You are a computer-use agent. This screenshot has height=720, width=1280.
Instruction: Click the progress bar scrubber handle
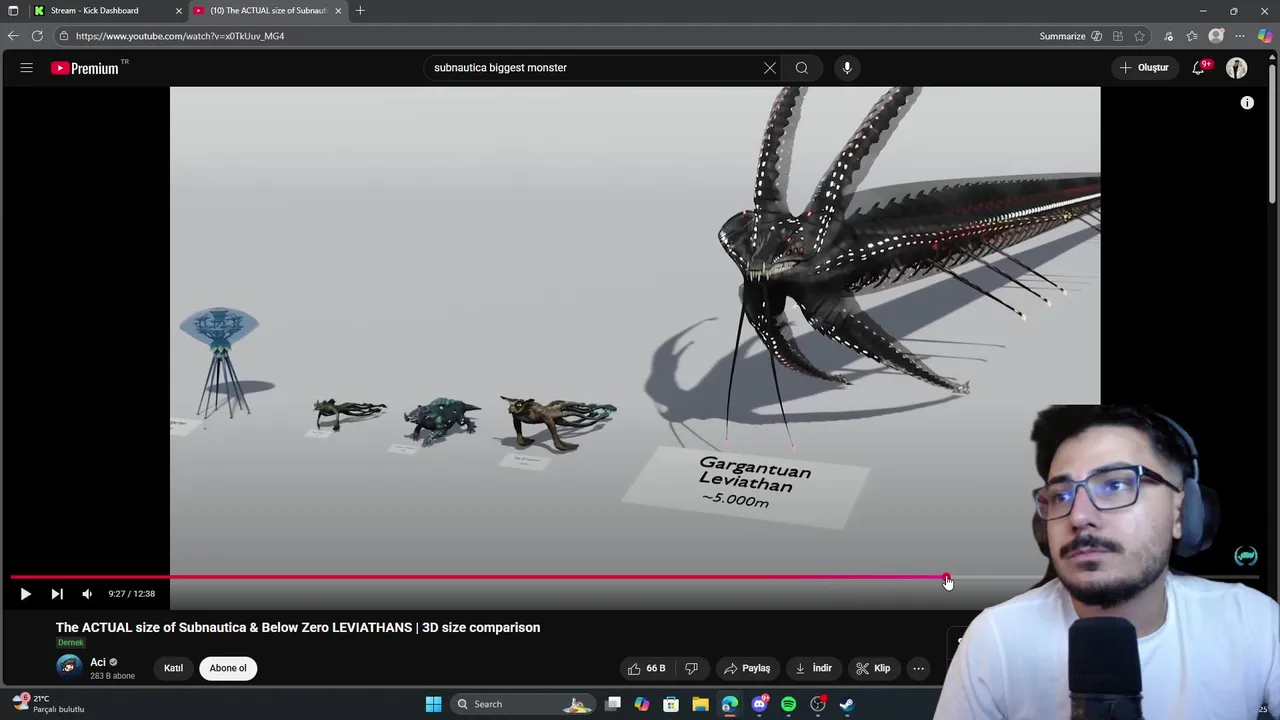click(x=947, y=578)
